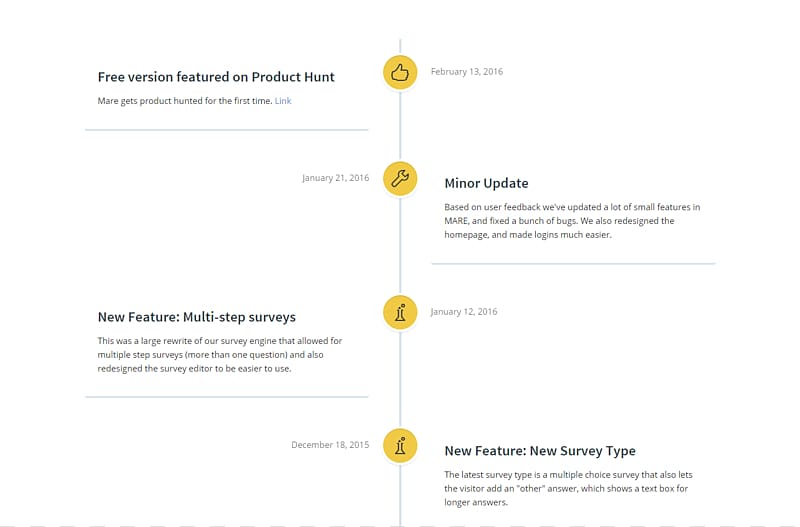
Task: Click the divider line under the Minor Update entry
Action: (x=573, y=264)
